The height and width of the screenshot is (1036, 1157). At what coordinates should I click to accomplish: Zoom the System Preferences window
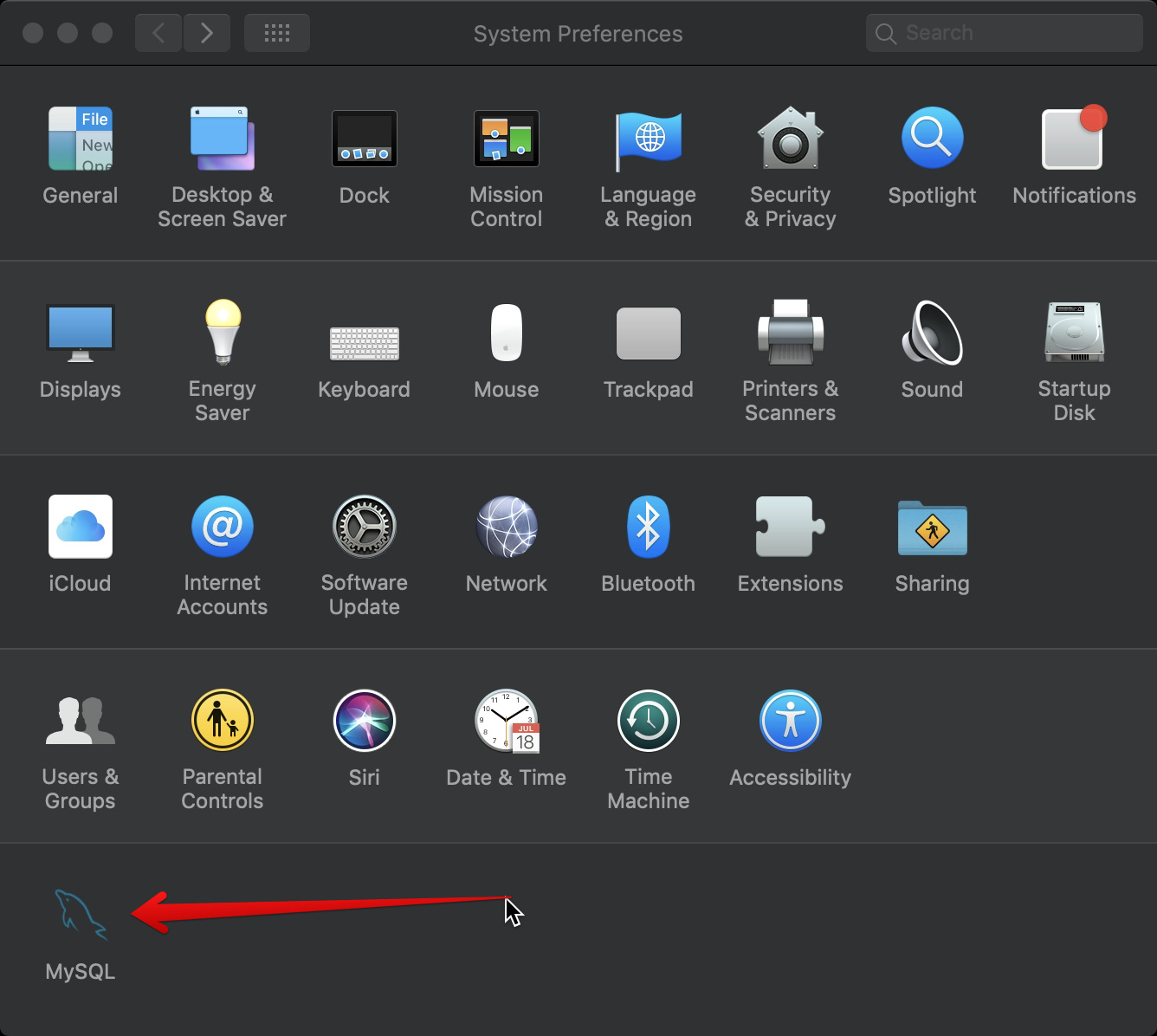[x=102, y=33]
